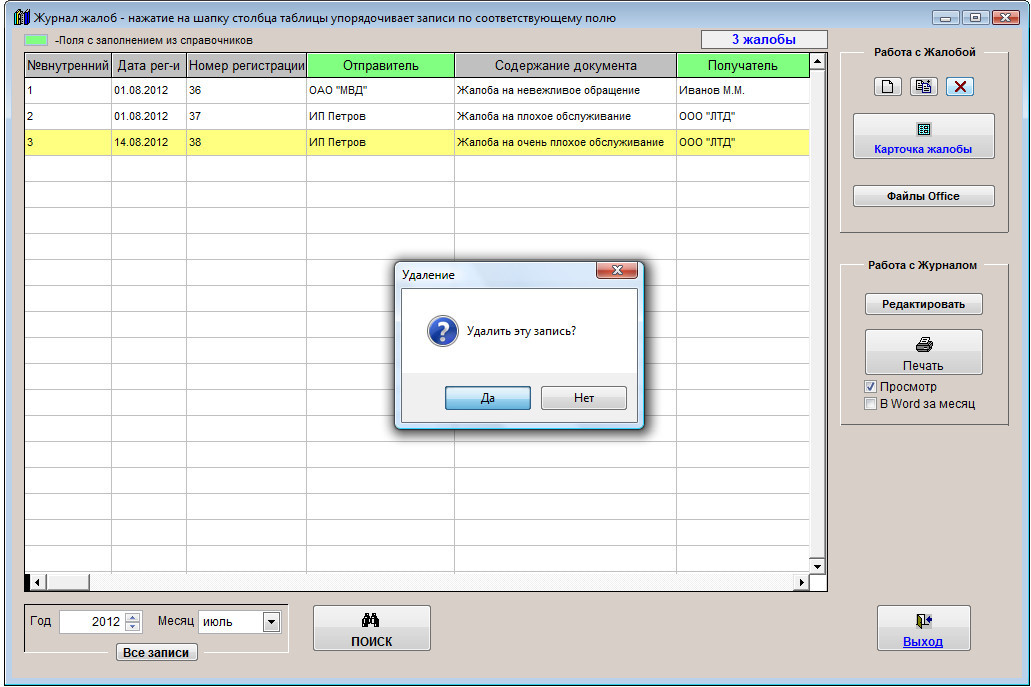The width and height of the screenshot is (1031, 687).
Task: Open Файлы Office button
Action: (x=923, y=196)
